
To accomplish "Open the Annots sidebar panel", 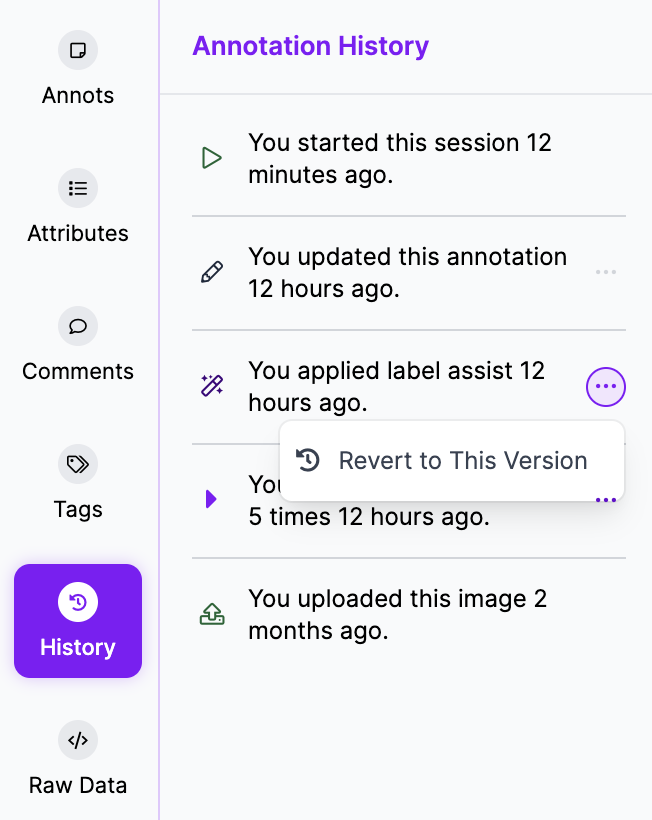I will click(x=77, y=69).
